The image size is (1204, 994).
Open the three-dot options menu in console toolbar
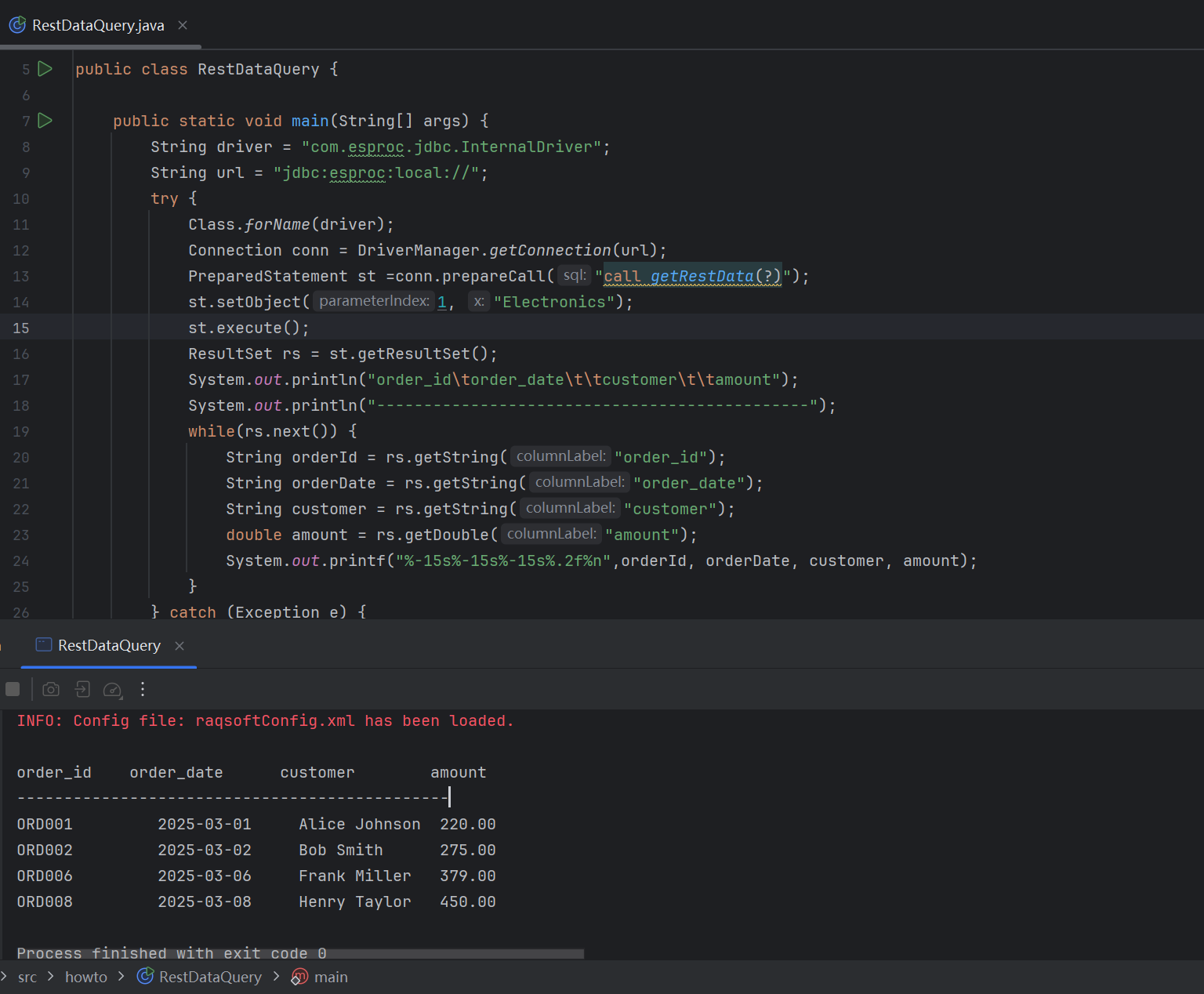click(142, 689)
